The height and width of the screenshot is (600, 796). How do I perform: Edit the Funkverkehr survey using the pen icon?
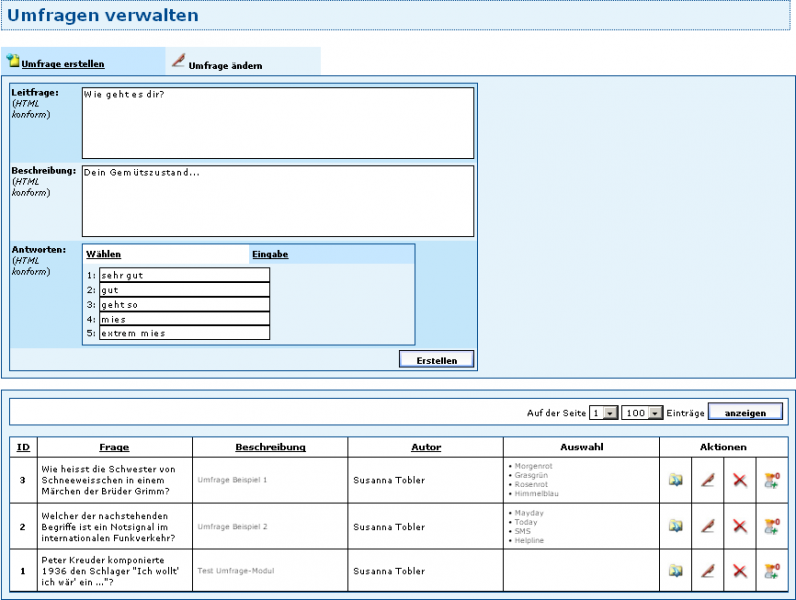708,526
